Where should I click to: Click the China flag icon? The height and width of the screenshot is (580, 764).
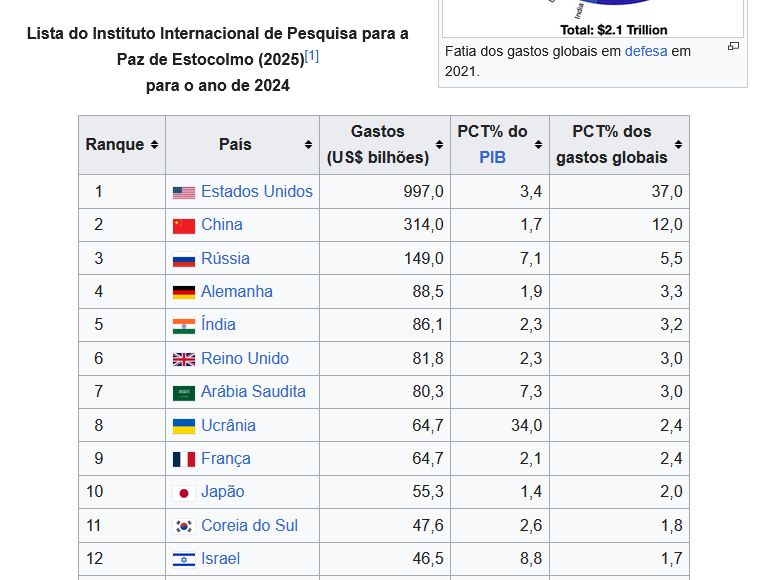[184, 225]
